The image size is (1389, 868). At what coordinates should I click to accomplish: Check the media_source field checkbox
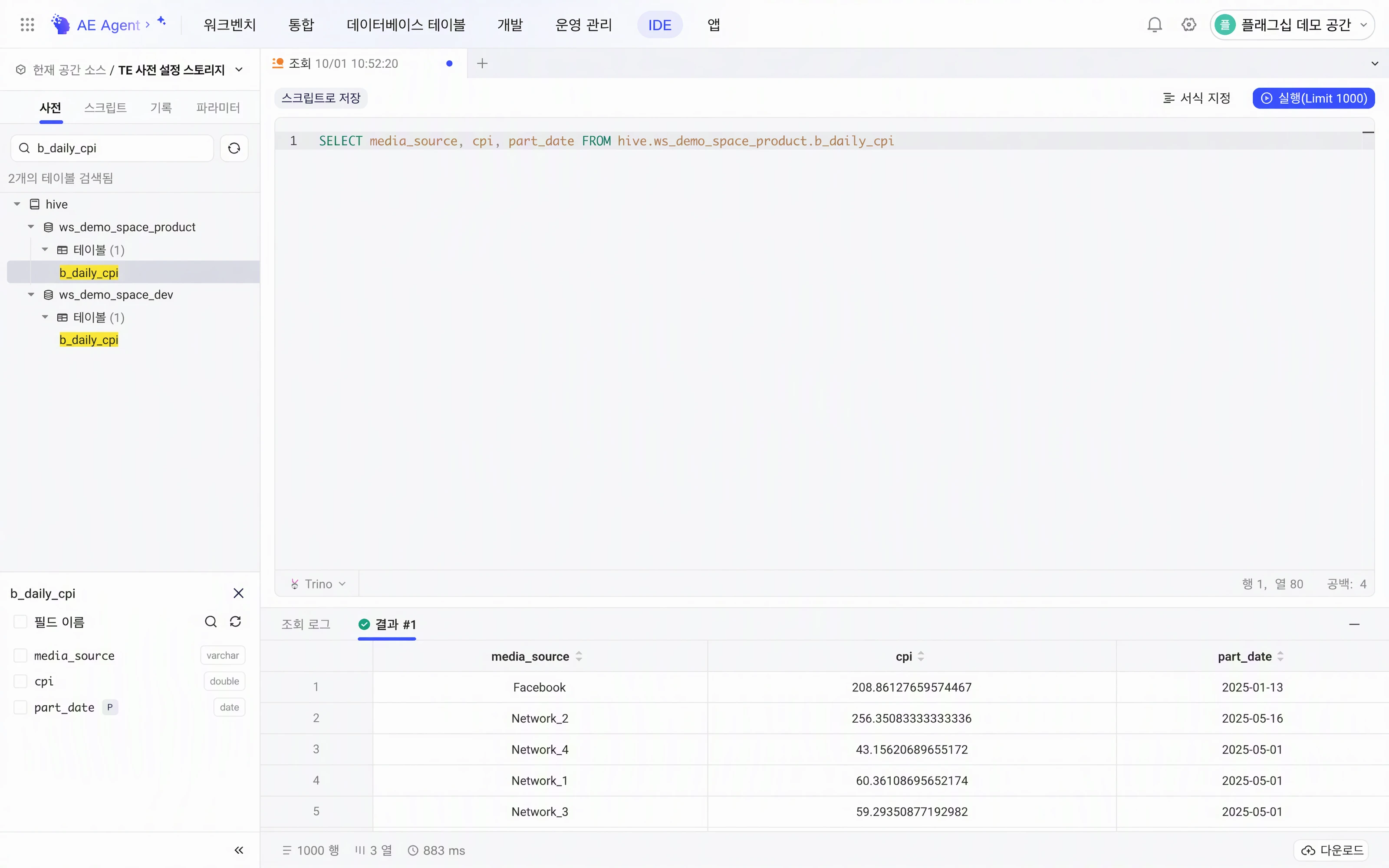coord(21,656)
